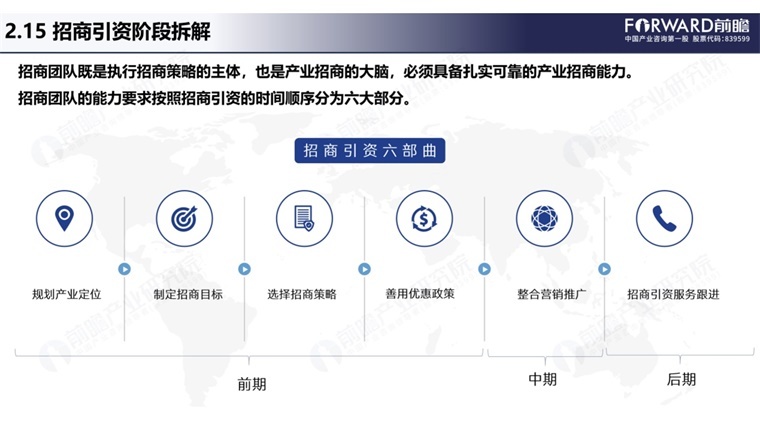
Task: Select the 规划产业定位 label
Action: pyautogui.click(x=66, y=294)
